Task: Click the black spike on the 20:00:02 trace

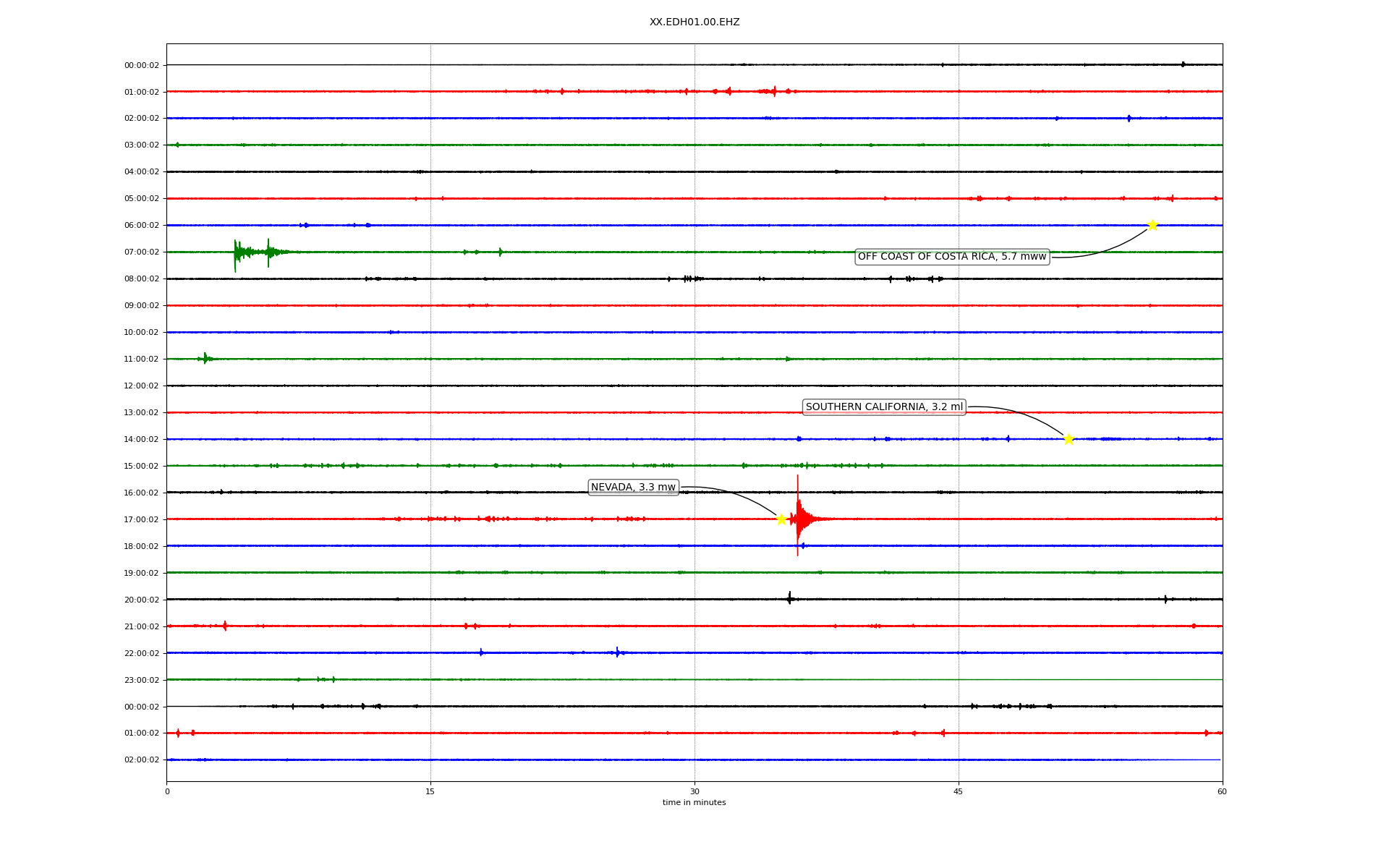Action: point(789,598)
